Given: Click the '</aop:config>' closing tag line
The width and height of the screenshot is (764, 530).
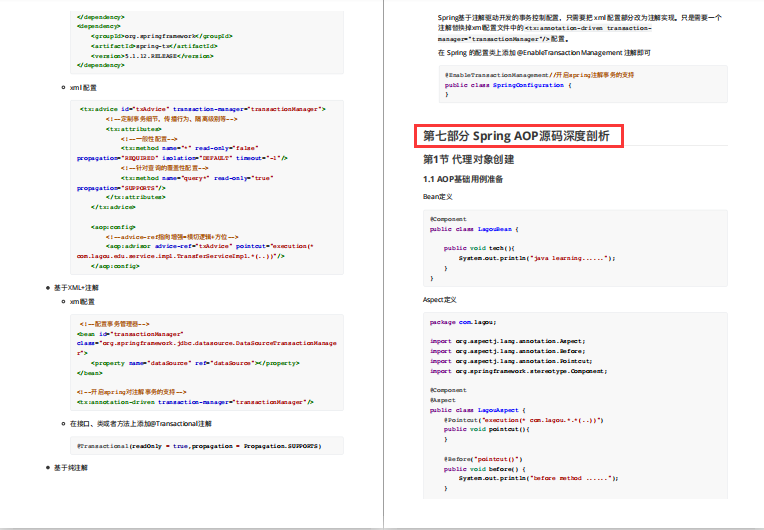Looking at the screenshot, I should point(115,266).
